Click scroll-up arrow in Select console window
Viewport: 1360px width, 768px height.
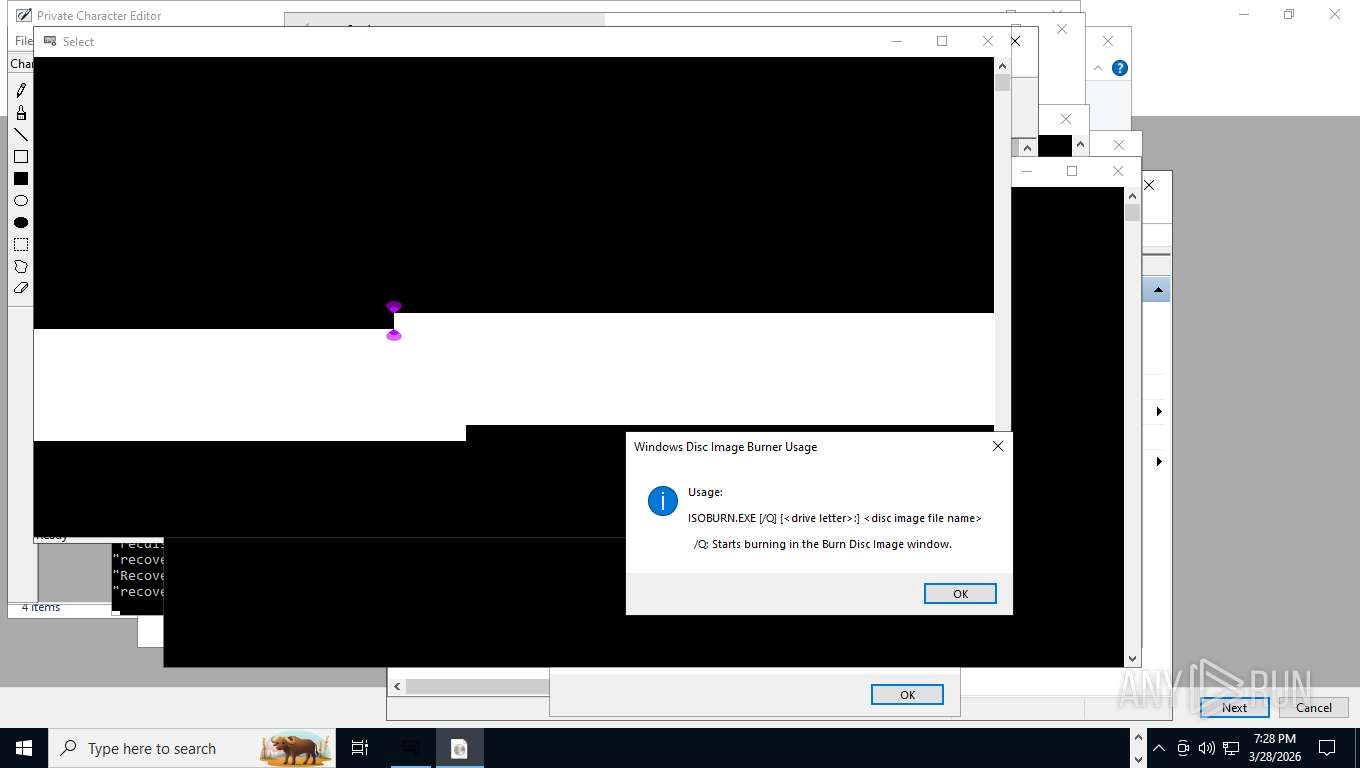point(1002,65)
